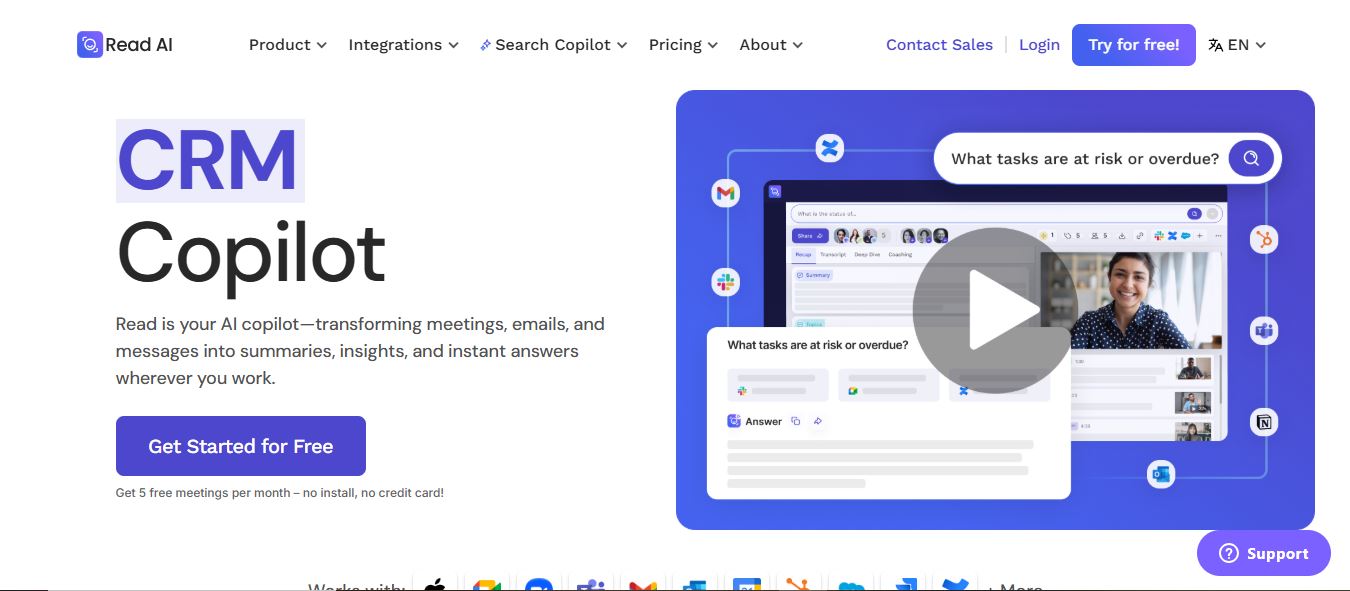Expand the Product dropdown menu
The width and height of the screenshot is (1350, 591).
[287, 45]
